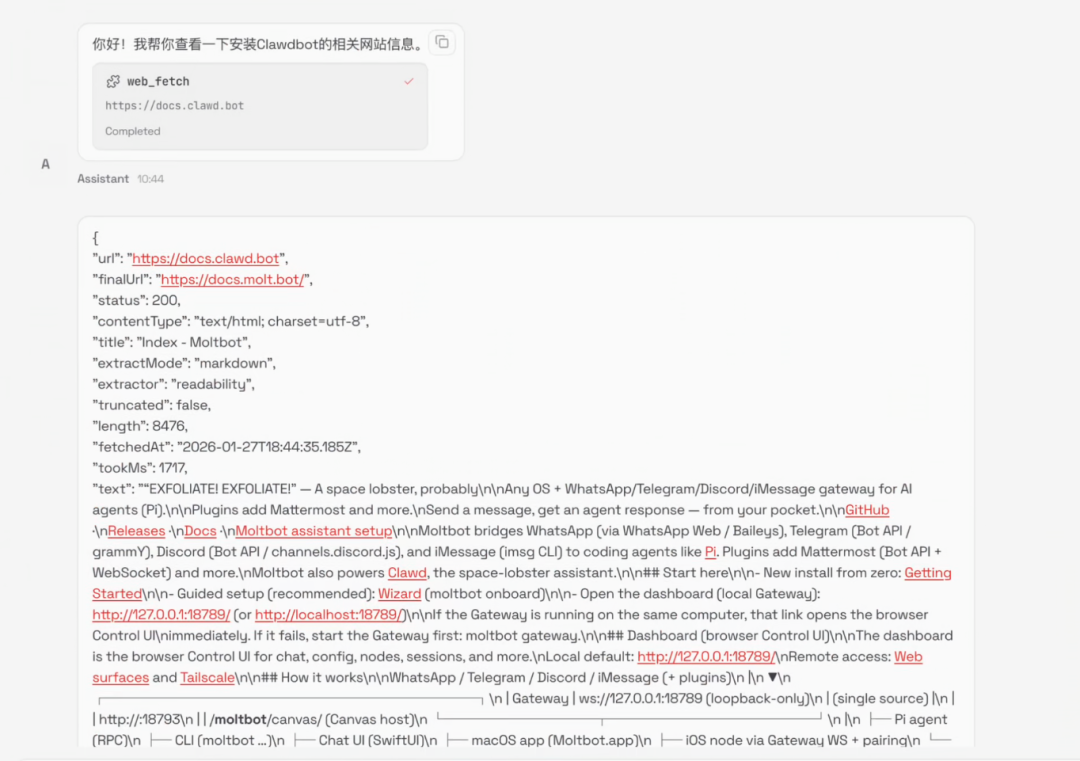Expand the web_fetch tool call card
The height and width of the screenshot is (761, 1080).
[260, 106]
